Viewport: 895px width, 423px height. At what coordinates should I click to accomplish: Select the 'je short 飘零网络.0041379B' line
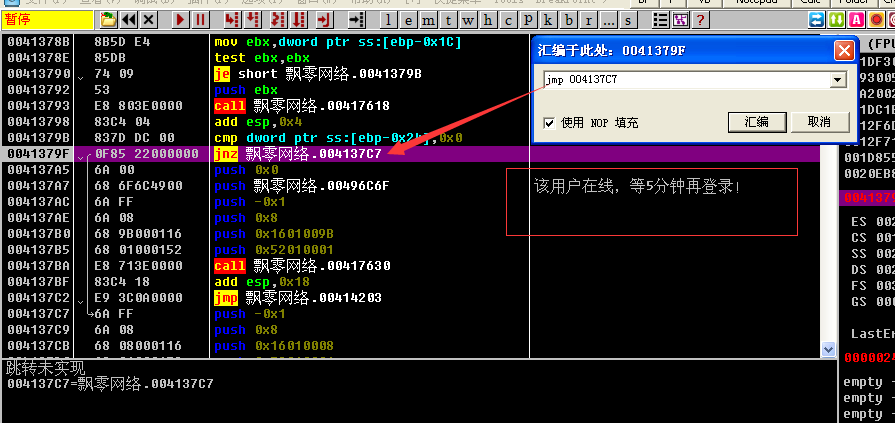tap(318, 74)
